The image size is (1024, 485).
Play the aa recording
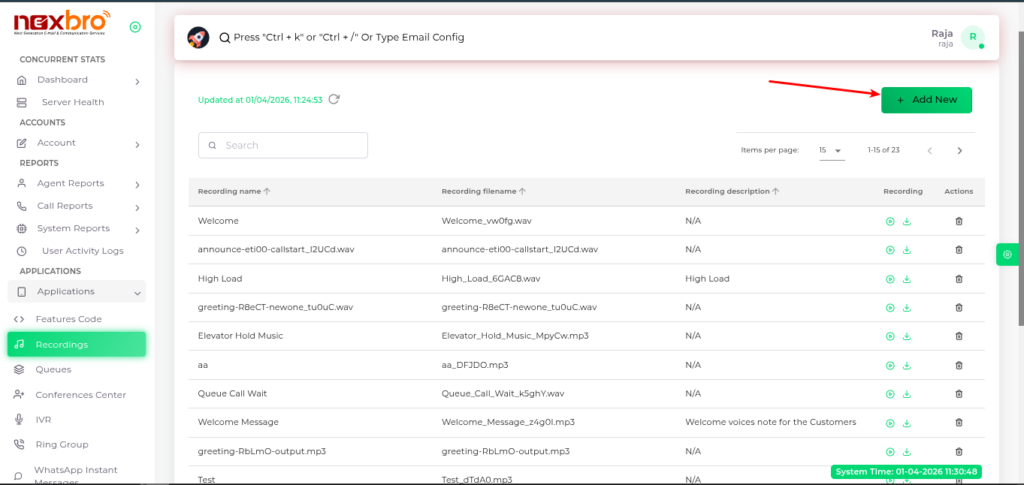[x=889, y=365]
